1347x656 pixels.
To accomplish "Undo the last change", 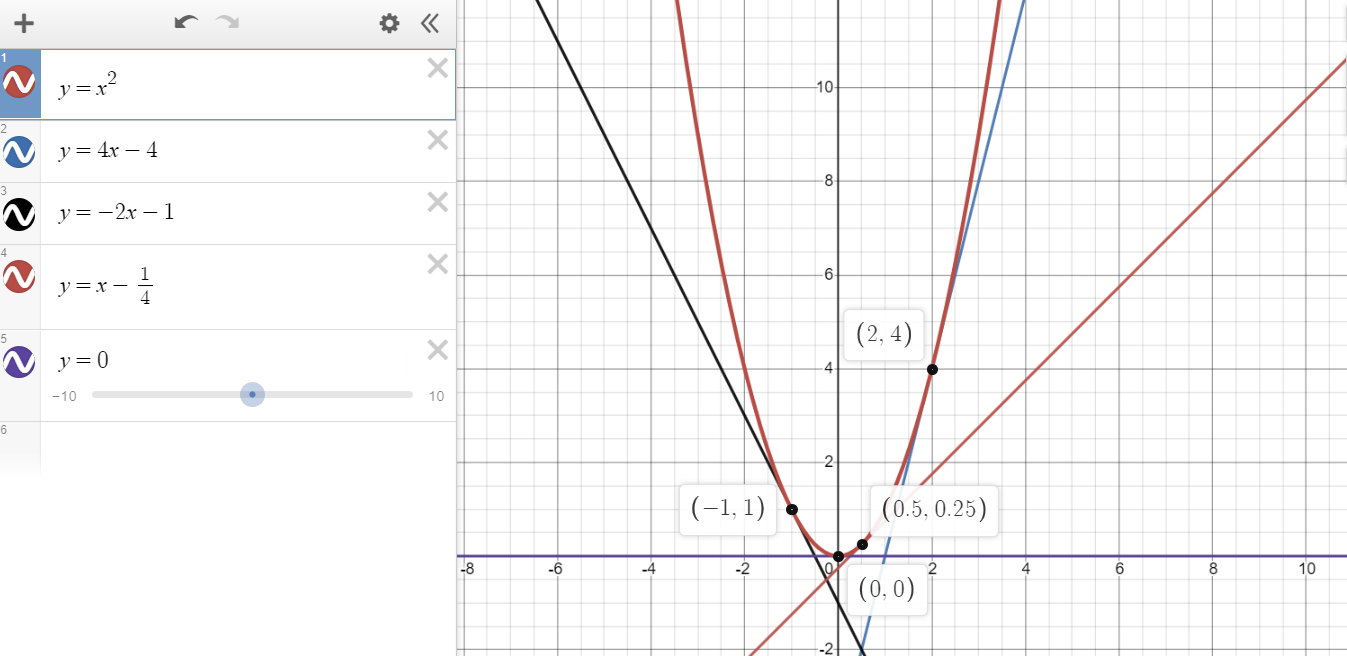I will click(x=186, y=23).
